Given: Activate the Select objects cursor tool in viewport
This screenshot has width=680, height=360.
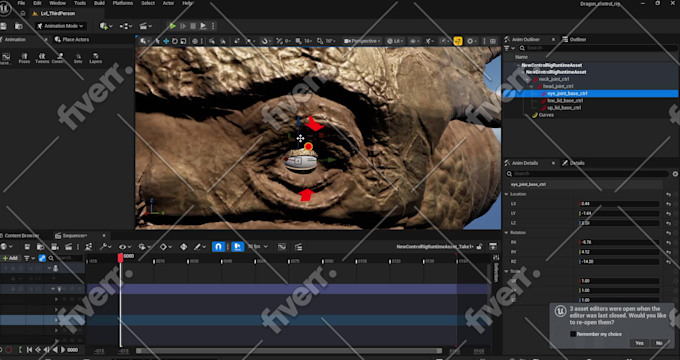Looking at the screenshot, I should (x=158, y=41).
